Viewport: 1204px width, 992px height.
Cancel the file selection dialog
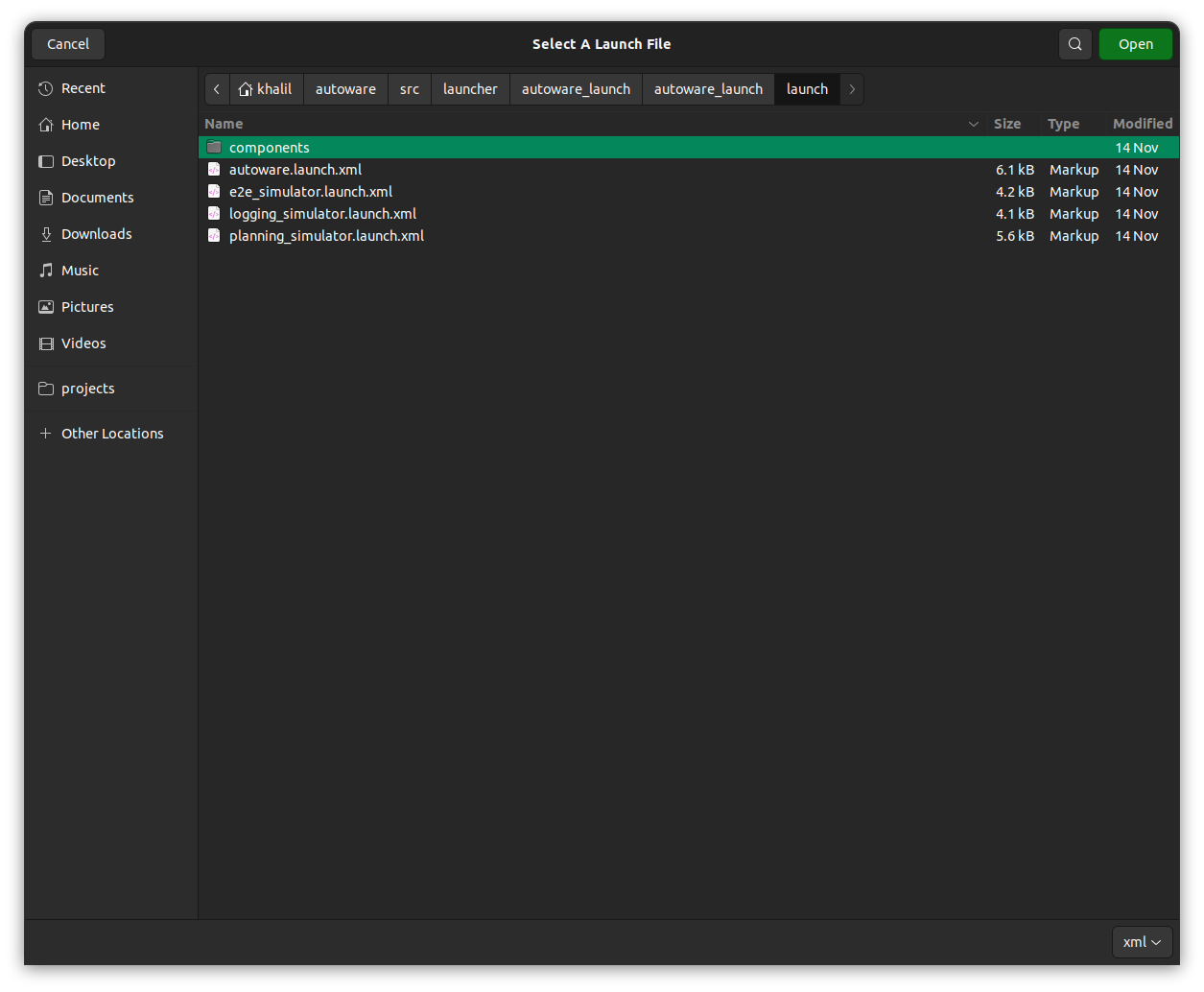67,43
